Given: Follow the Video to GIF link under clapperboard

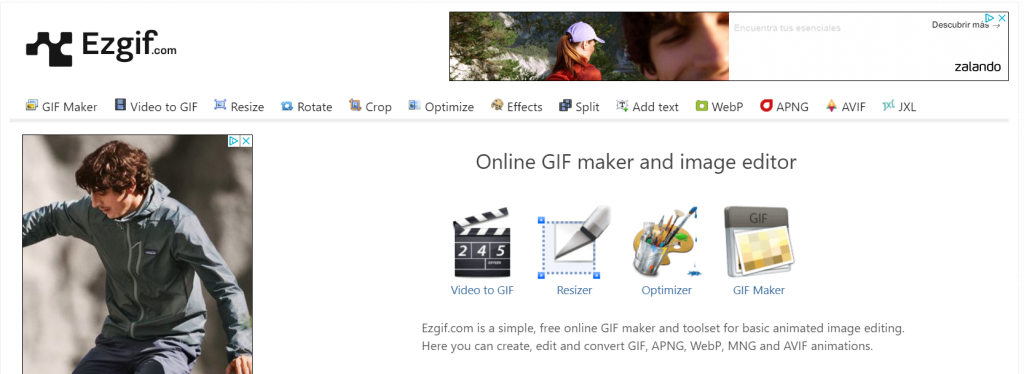Looking at the screenshot, I should [482, 290].
